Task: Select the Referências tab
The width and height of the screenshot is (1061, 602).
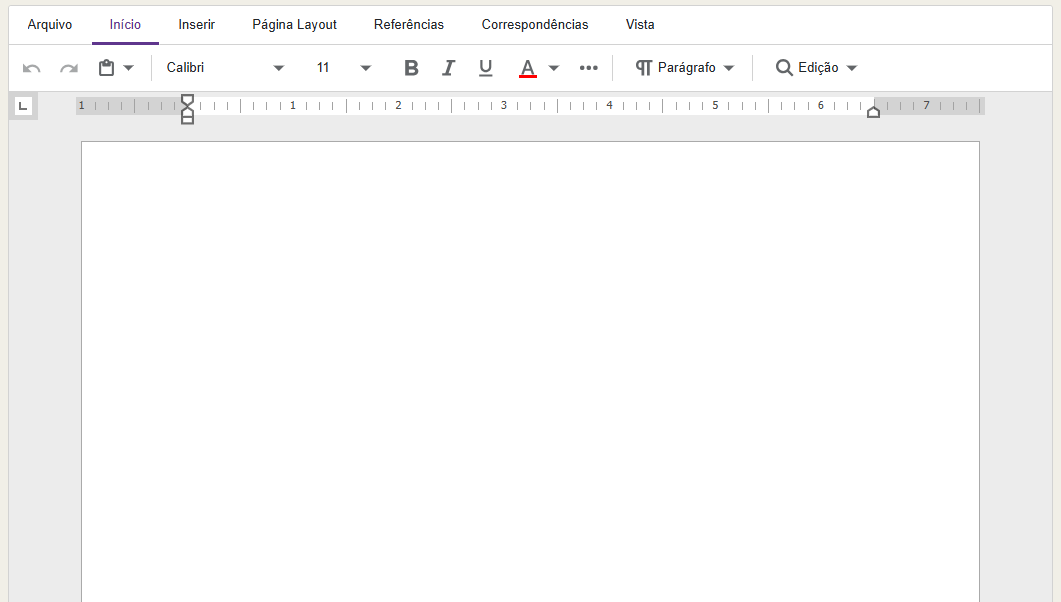Action: (409, 25)
